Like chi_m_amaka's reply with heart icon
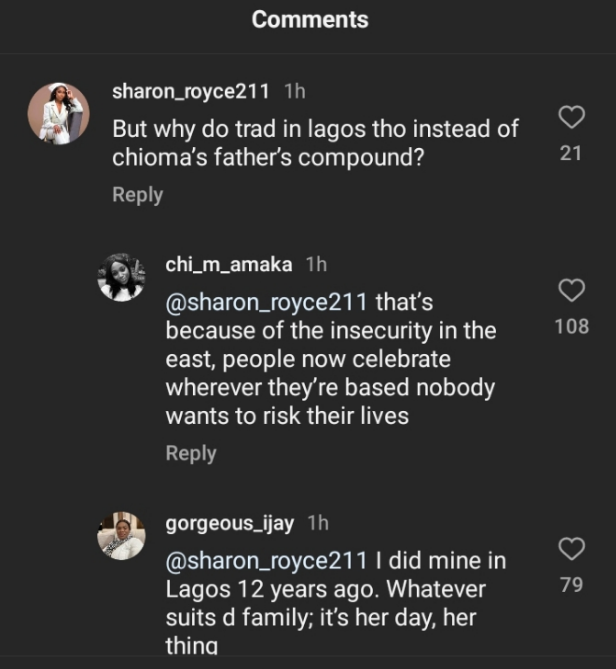The image size is (616, 669). [x=570, y=290]
